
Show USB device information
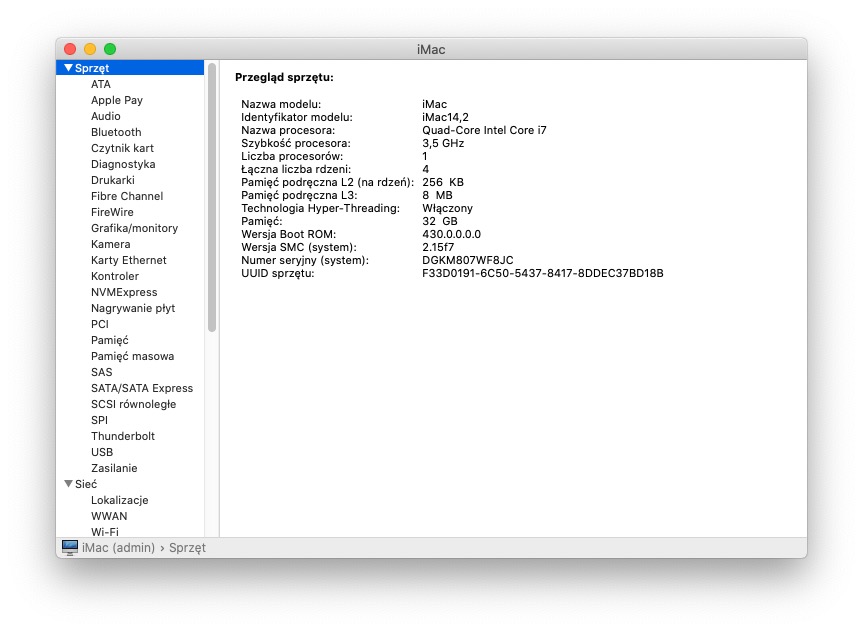click(x=102, y=452)
